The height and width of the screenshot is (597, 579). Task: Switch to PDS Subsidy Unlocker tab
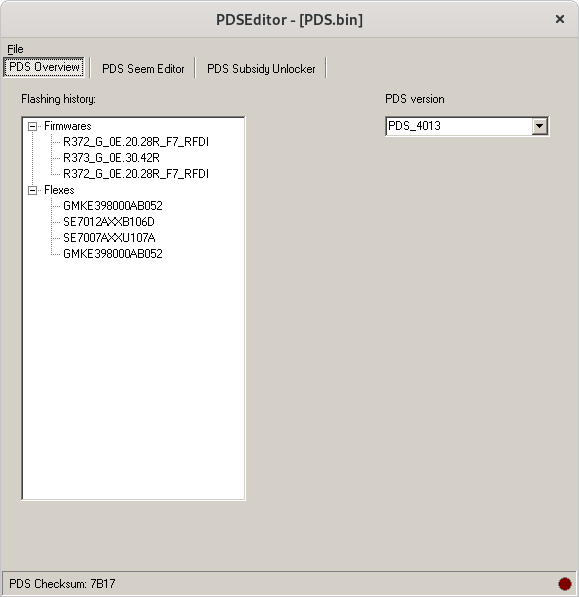click(x=261, y=69)
